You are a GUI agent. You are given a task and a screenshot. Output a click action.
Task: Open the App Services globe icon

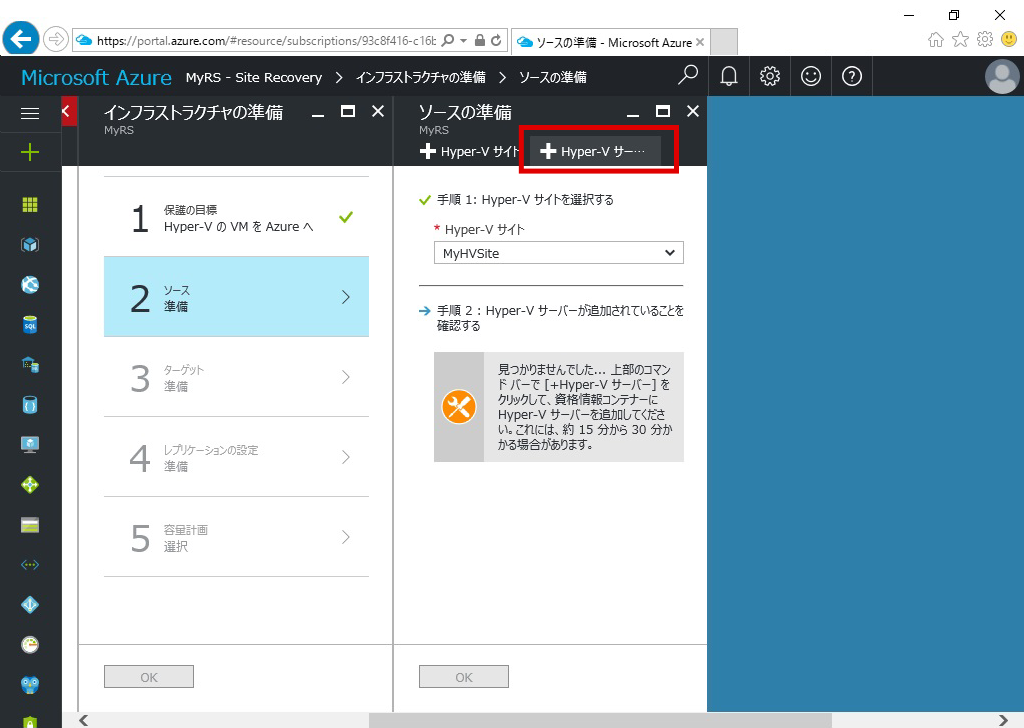coord(30,285)
